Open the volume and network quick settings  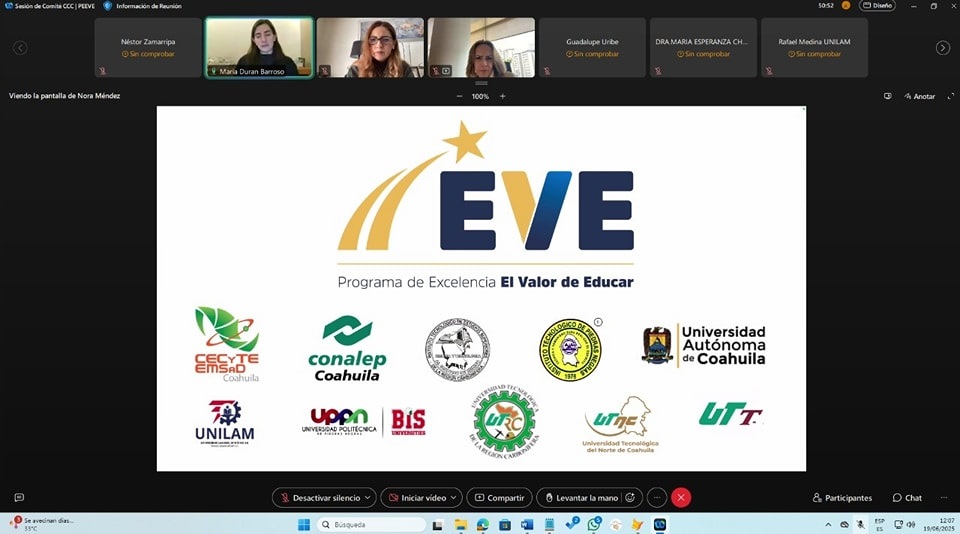(904, 524)
